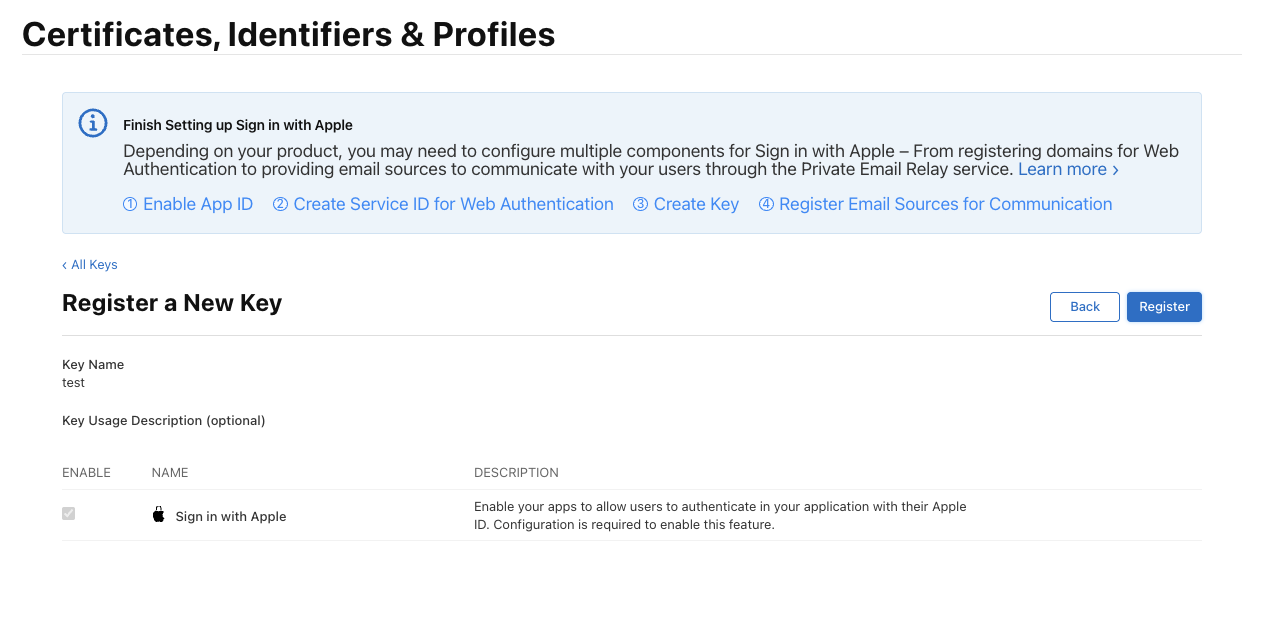
Task: Click the info icon in the blue banner
Action: coord(93,123)
